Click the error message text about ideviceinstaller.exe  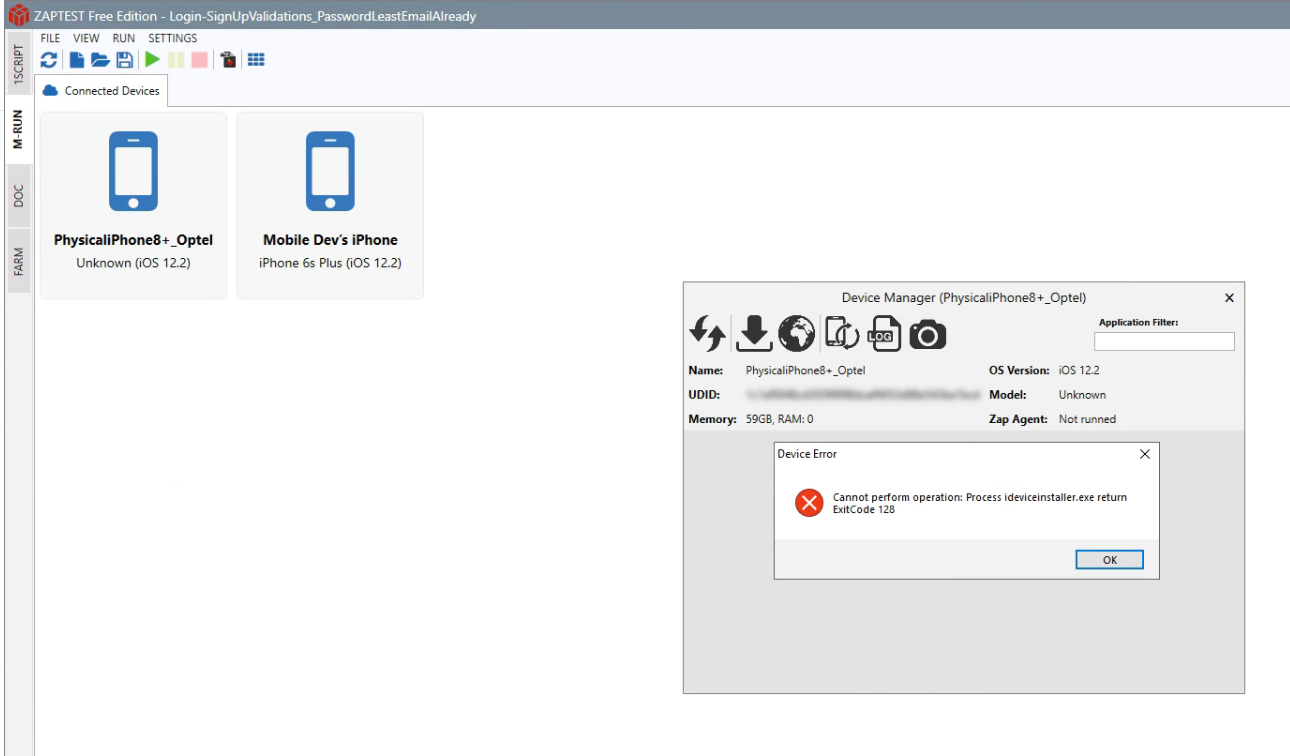(980, 503)
